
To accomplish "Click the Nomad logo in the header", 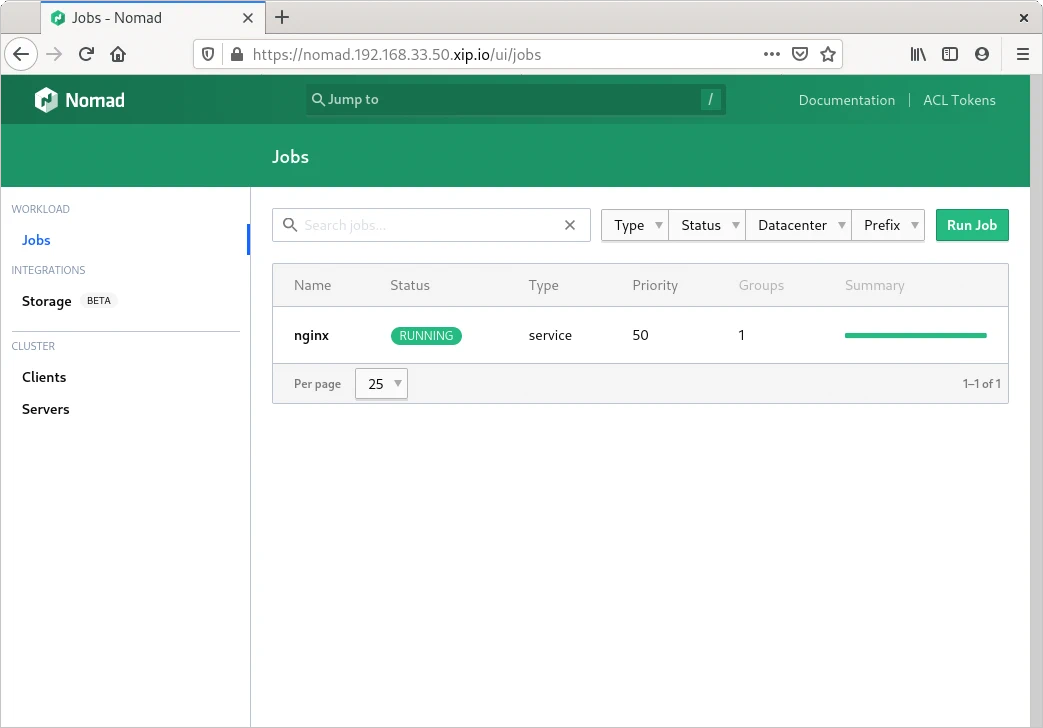I will point(80,100).
